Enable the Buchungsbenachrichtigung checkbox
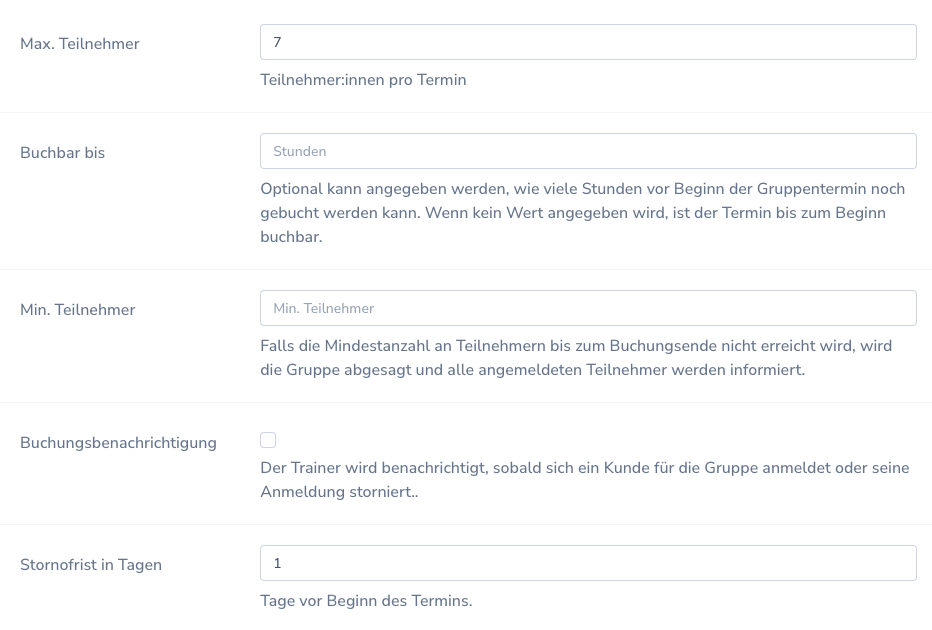932x630 pixels. click(x=268, y=440)
